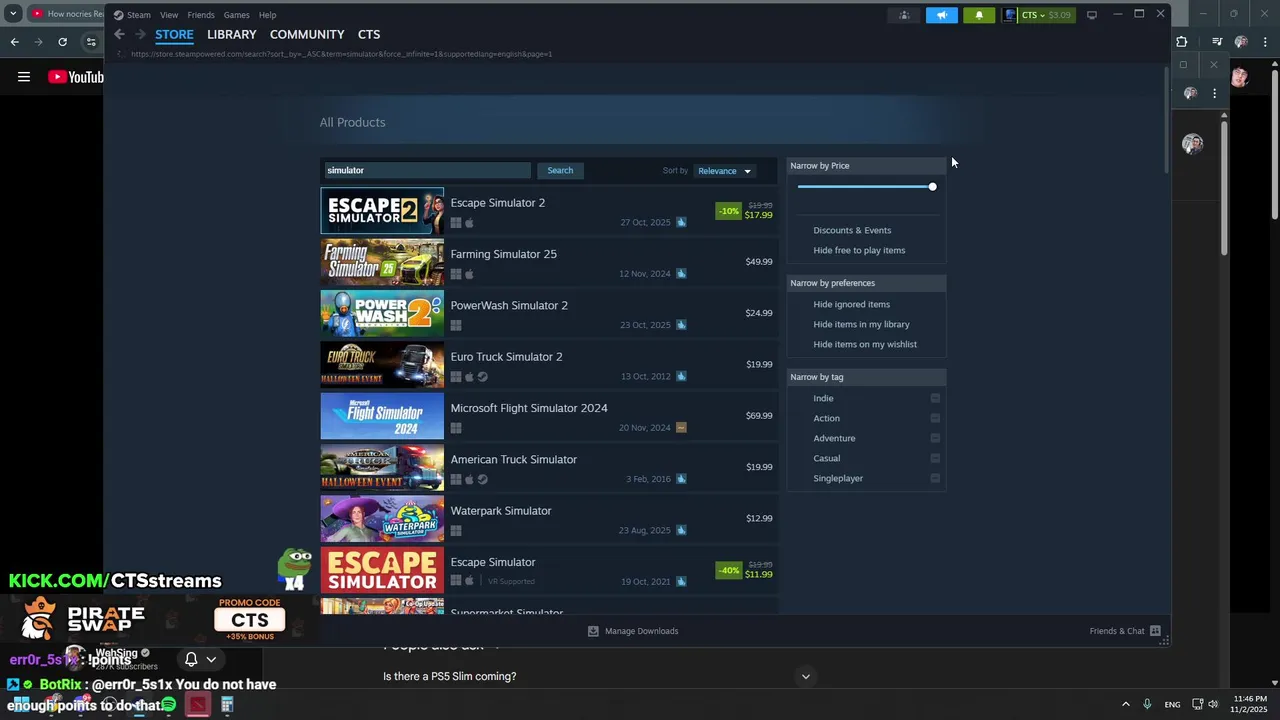This screenshot has height=720, width=1280.
Task: Toggle Discounts & Events filter
Action: (x=852, y=230)
